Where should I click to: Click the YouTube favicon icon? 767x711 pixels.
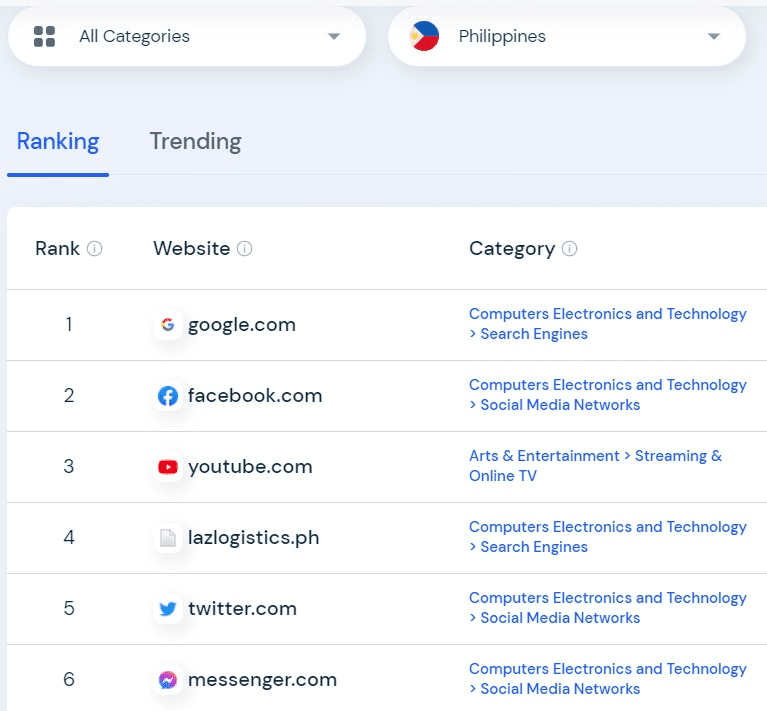(x=168, y=467)
